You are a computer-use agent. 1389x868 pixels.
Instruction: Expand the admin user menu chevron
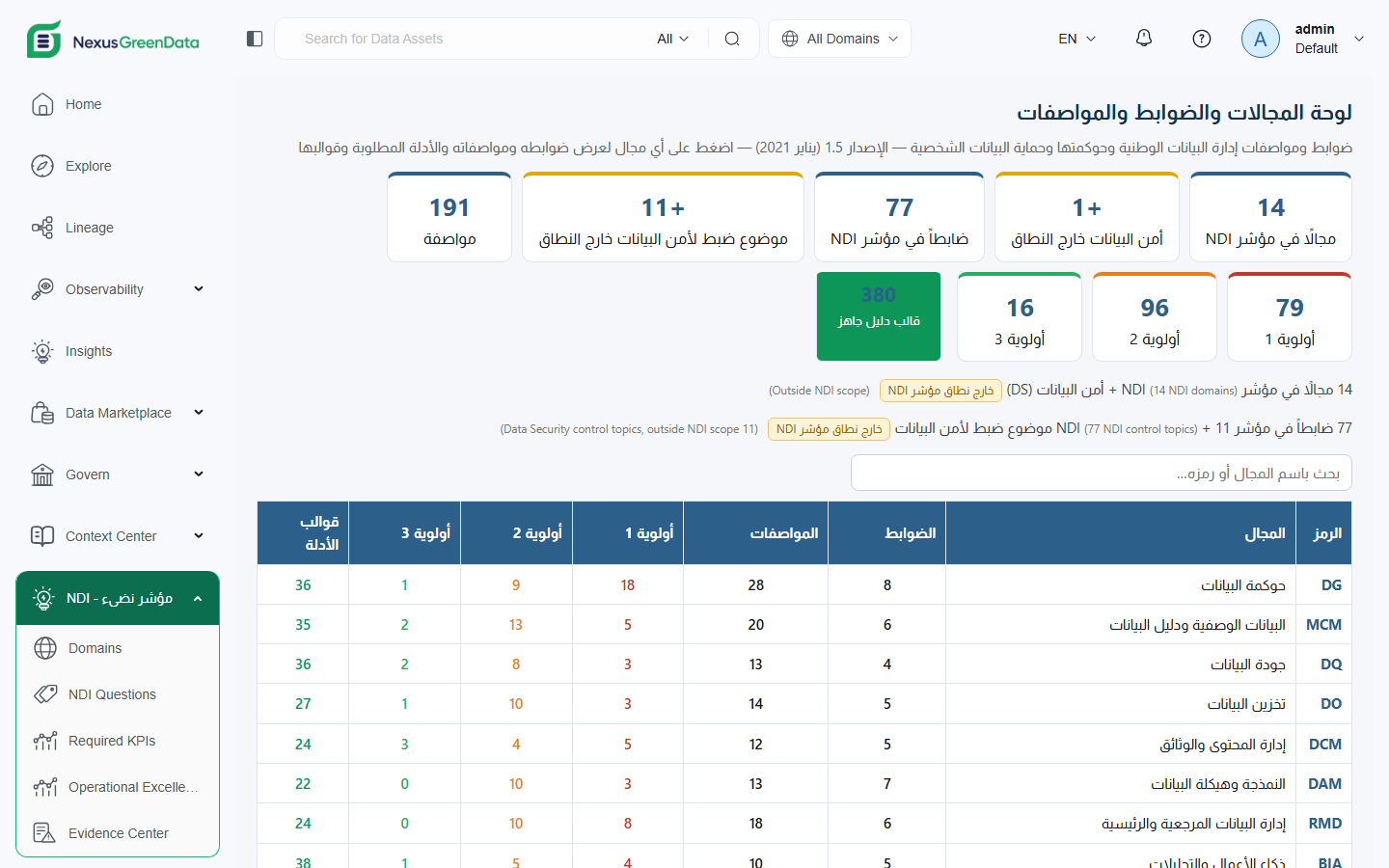(1359, 39)
